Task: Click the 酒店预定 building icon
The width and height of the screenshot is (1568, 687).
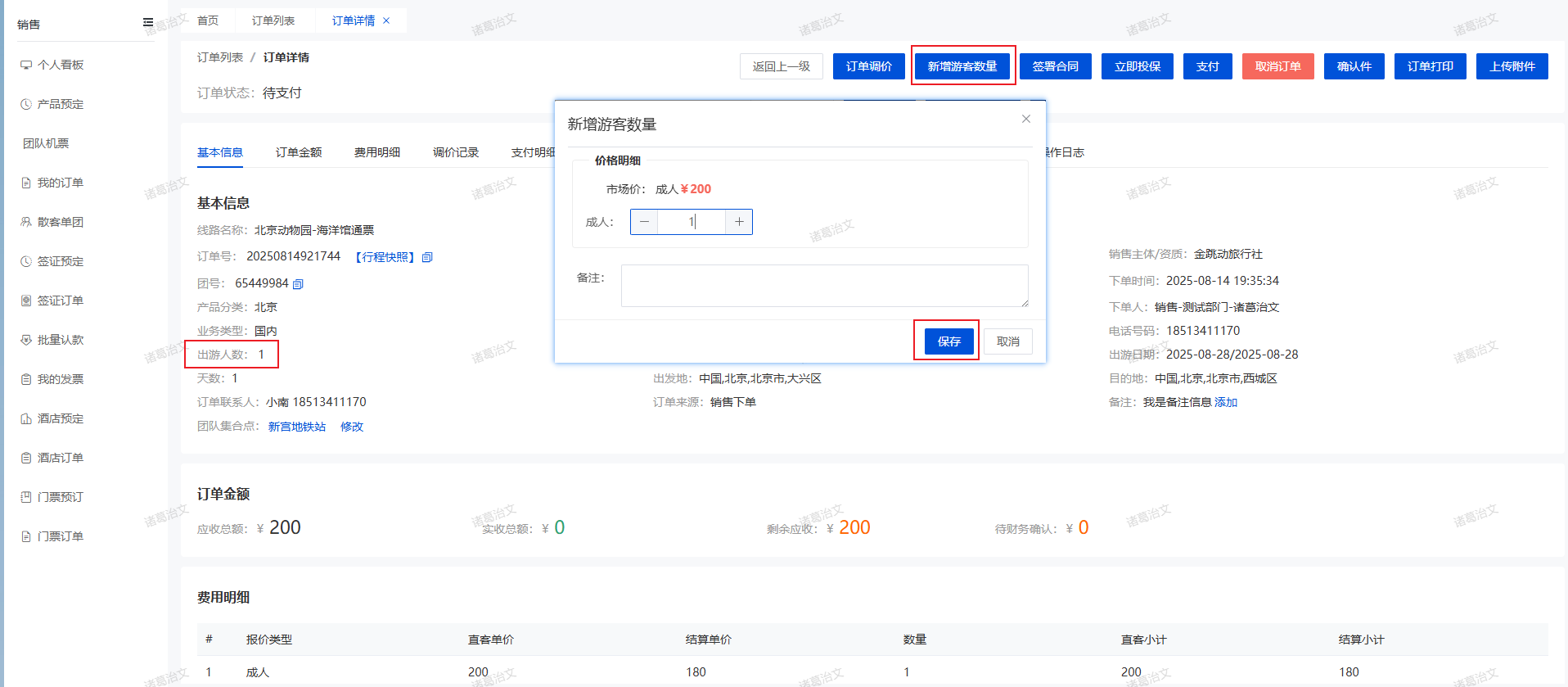Action: pos(26,418)
